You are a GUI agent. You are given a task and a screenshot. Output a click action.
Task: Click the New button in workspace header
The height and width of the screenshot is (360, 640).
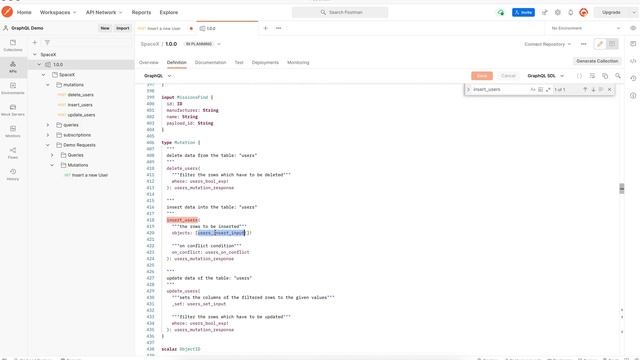(105, 28)
